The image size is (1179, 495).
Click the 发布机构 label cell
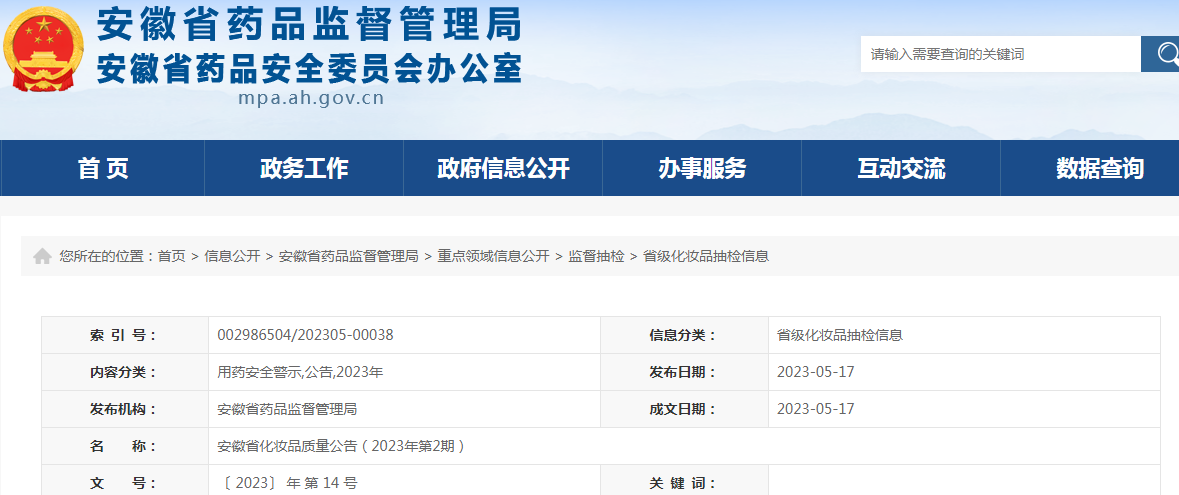click(125, 409)
